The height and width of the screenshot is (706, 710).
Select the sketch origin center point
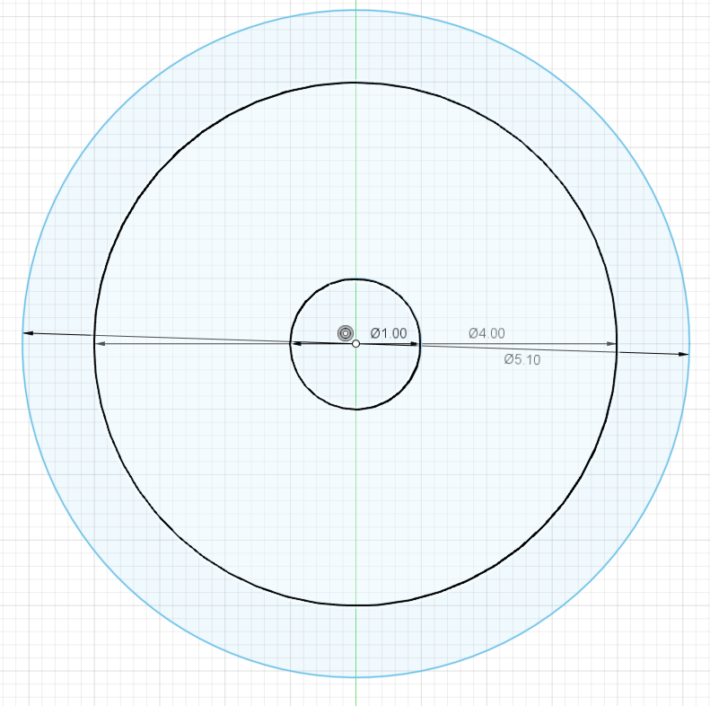coord(356,344)
